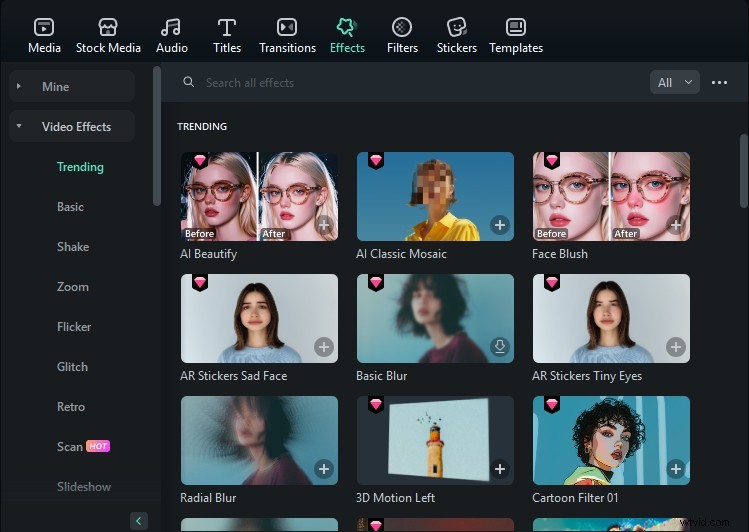Switch to the Audio tab

click(x=171, y=35)
